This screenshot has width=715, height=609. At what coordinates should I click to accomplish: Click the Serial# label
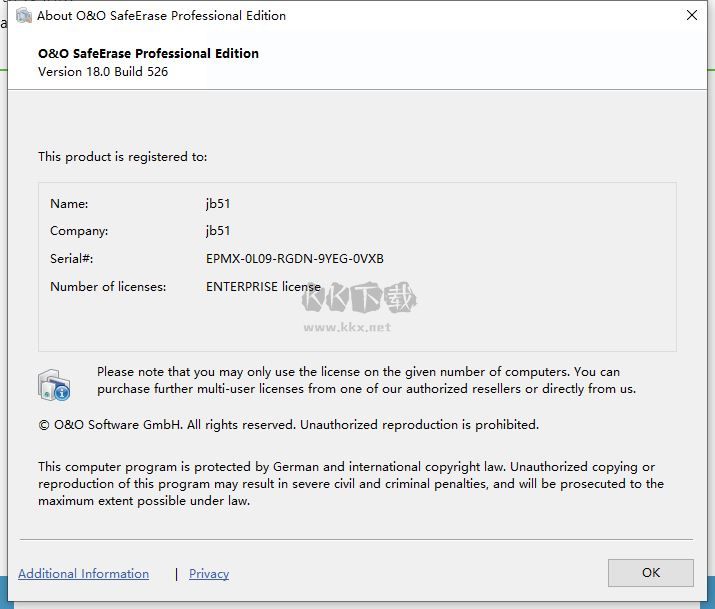[x=71, y=259]
